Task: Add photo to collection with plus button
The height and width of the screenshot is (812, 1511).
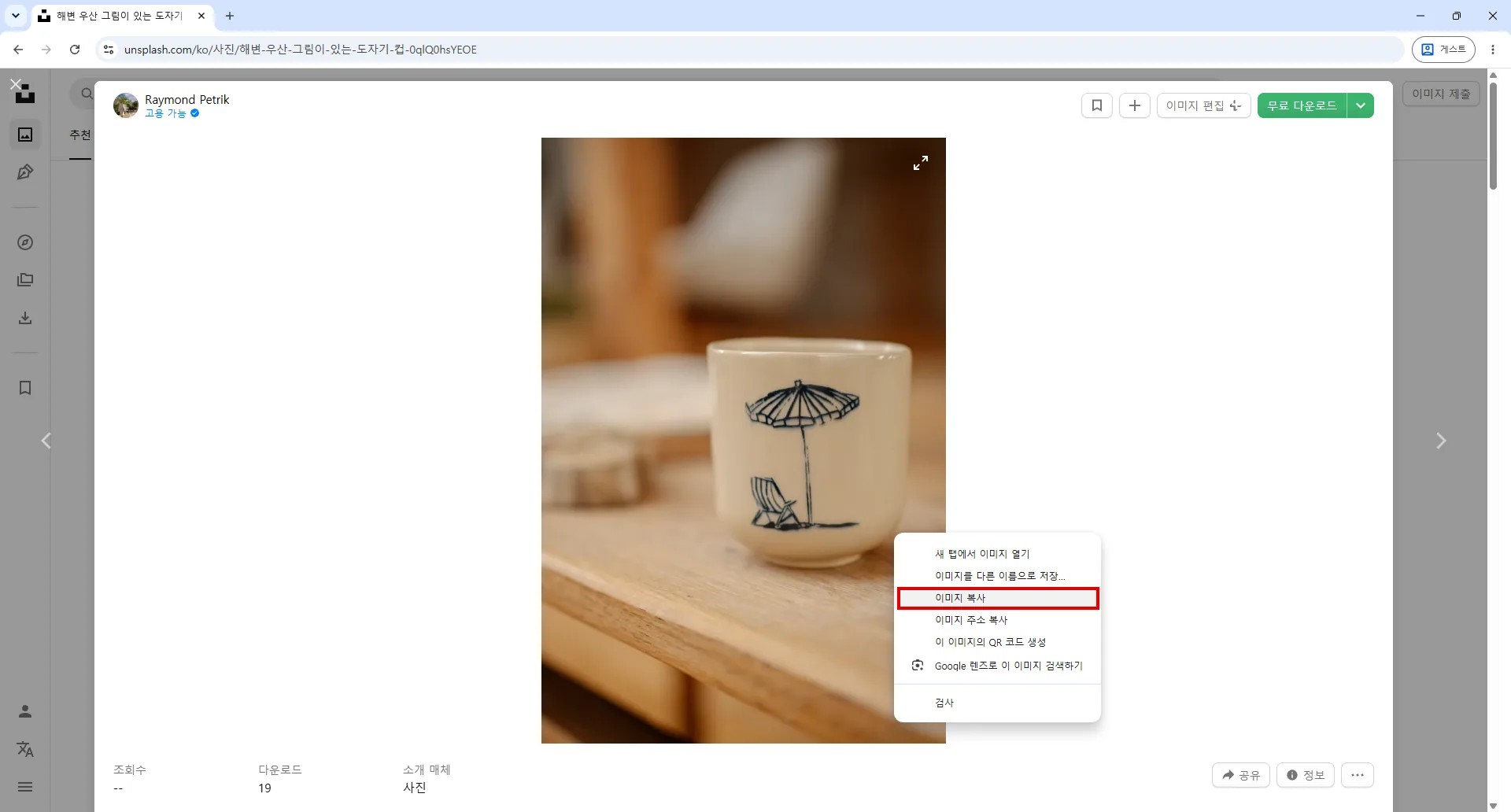Action: click(1135, 105)
